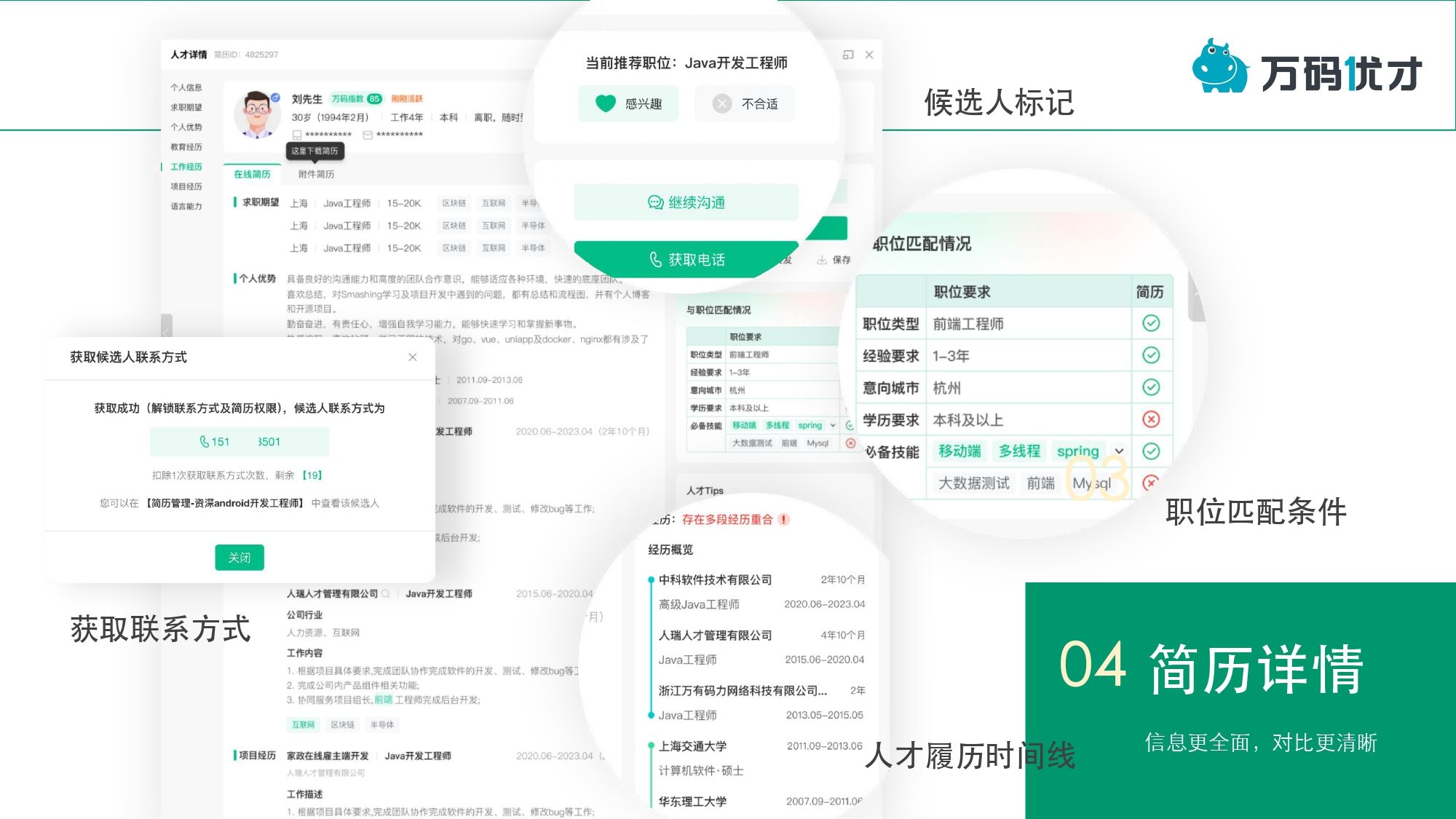Click the green 关闭 button
The image size is (1456, 819).
pyautogui.click(x=239, y=558)
